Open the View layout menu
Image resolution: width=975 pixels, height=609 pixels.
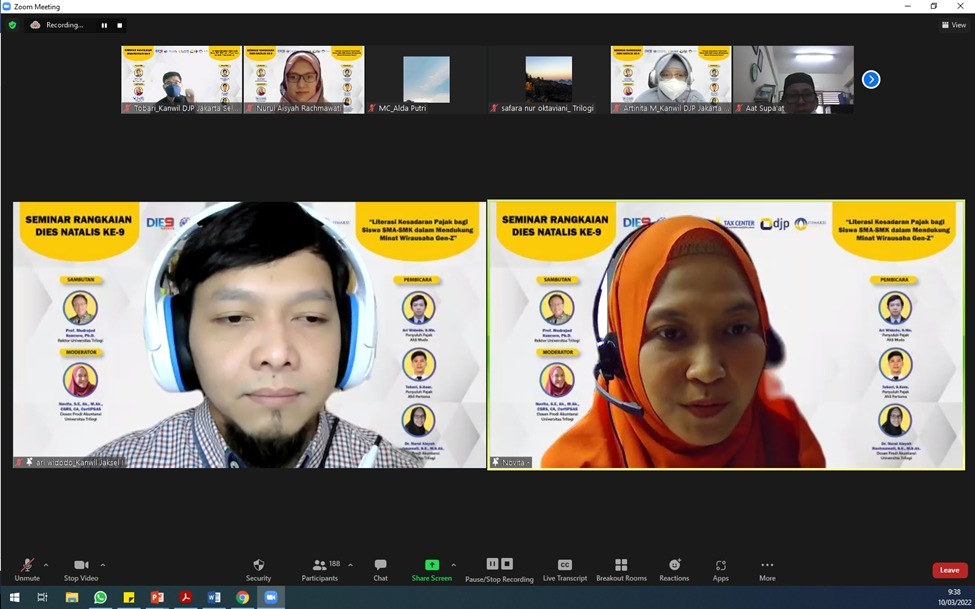953,25
